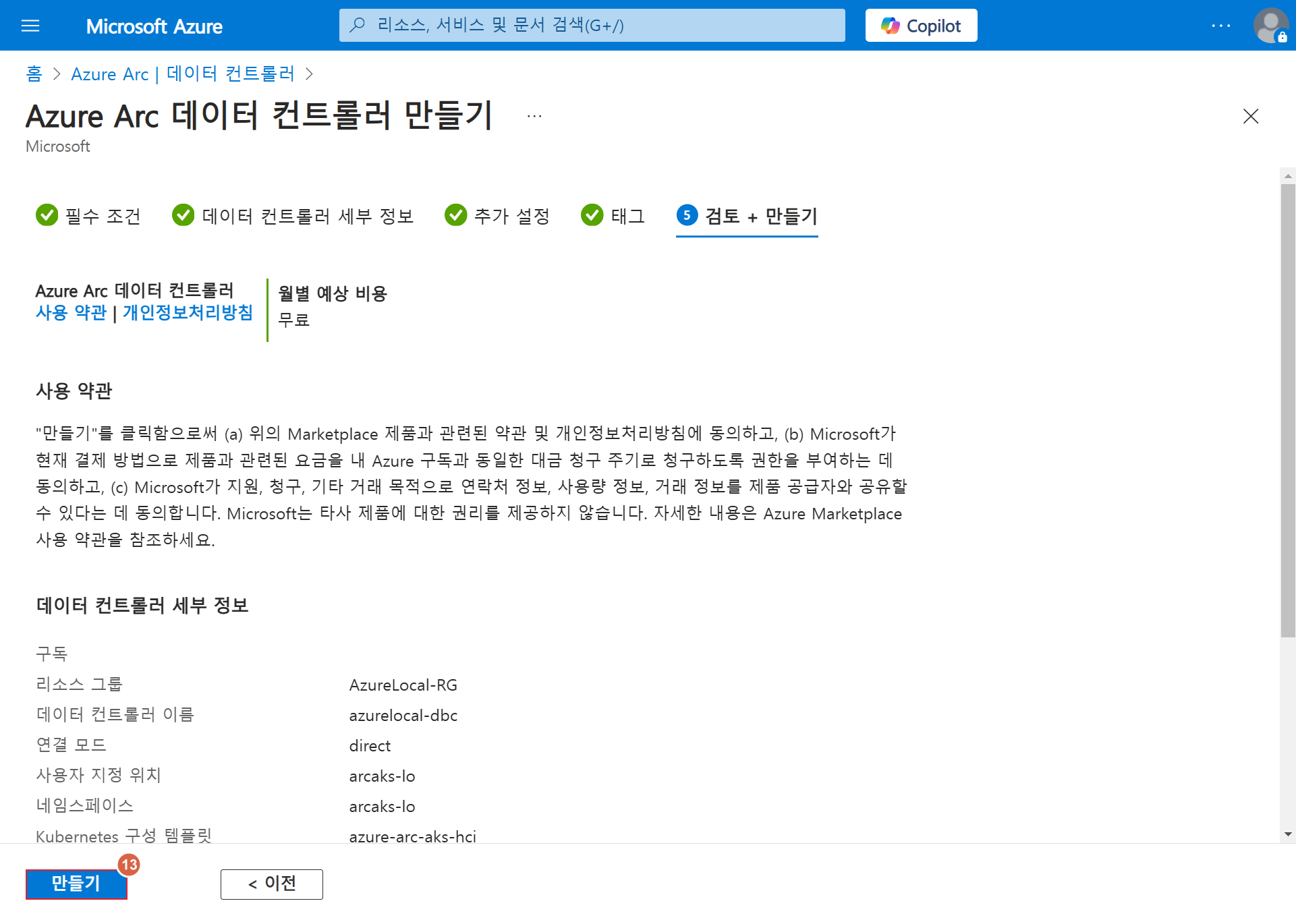Open the 사용 약관 link
This screenshot has height=924, width=1296.
(72, 313)
